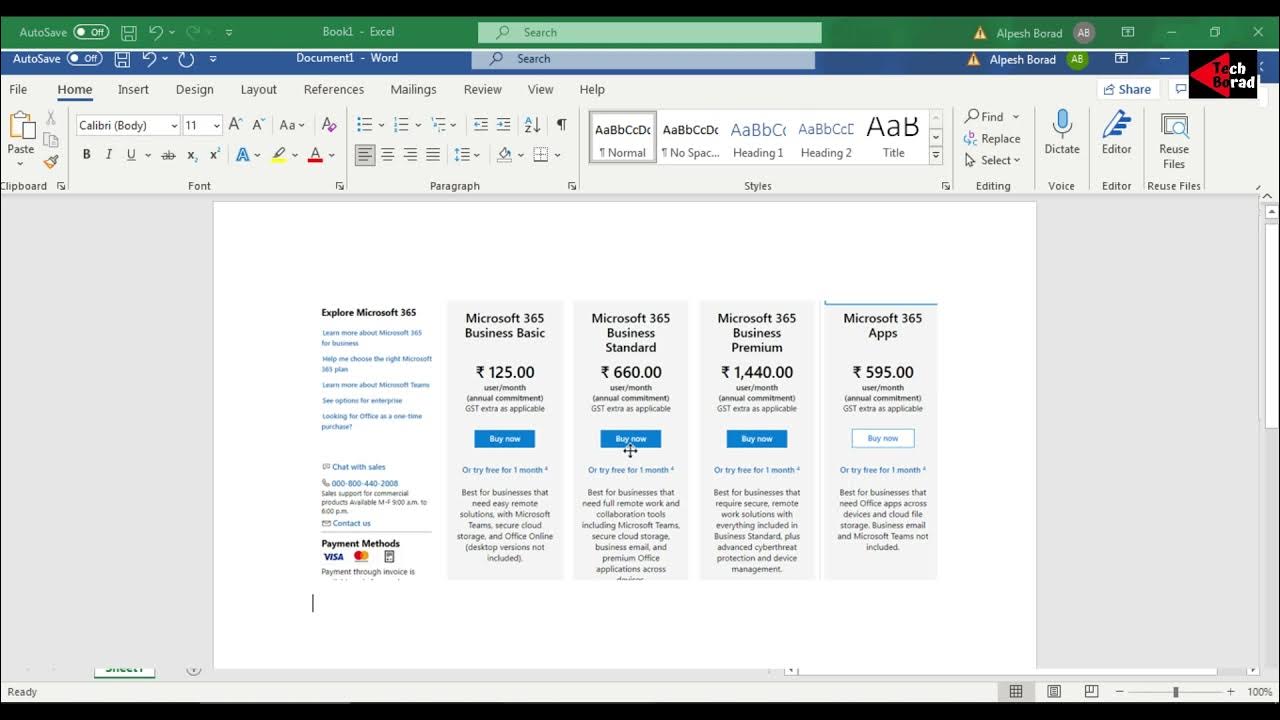The image size is (1280, 720).
Task: Apply Subscript formatting
Action: click(192, 155)
